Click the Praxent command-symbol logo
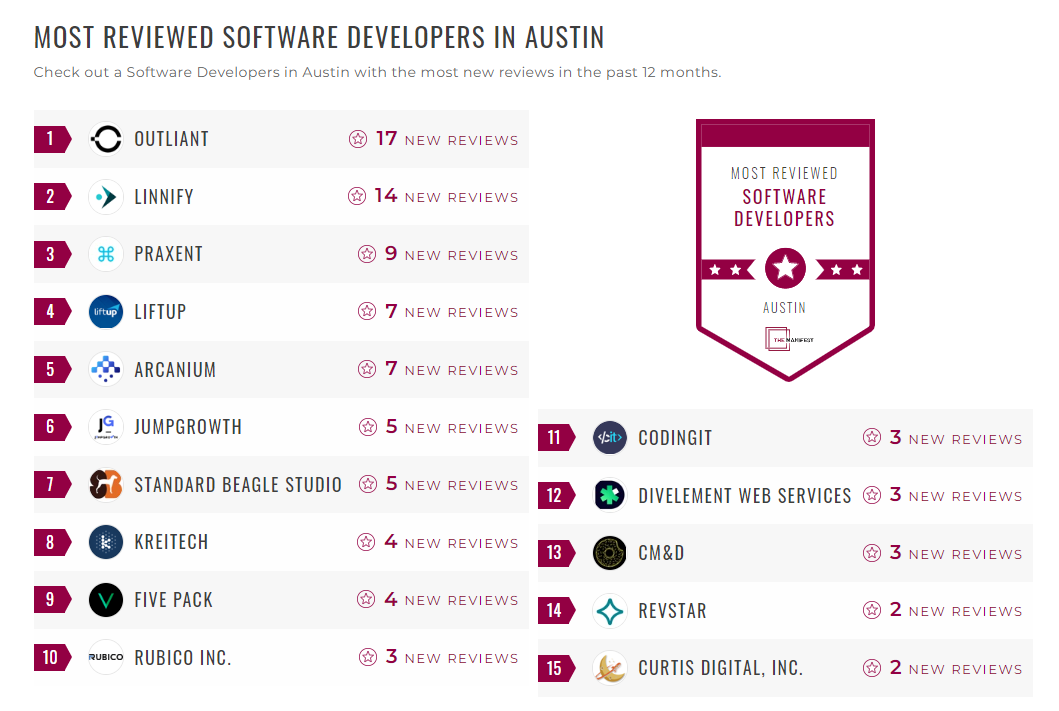Screen dimensions: 1059x711 pyautogui.click(x=105, y=254)
